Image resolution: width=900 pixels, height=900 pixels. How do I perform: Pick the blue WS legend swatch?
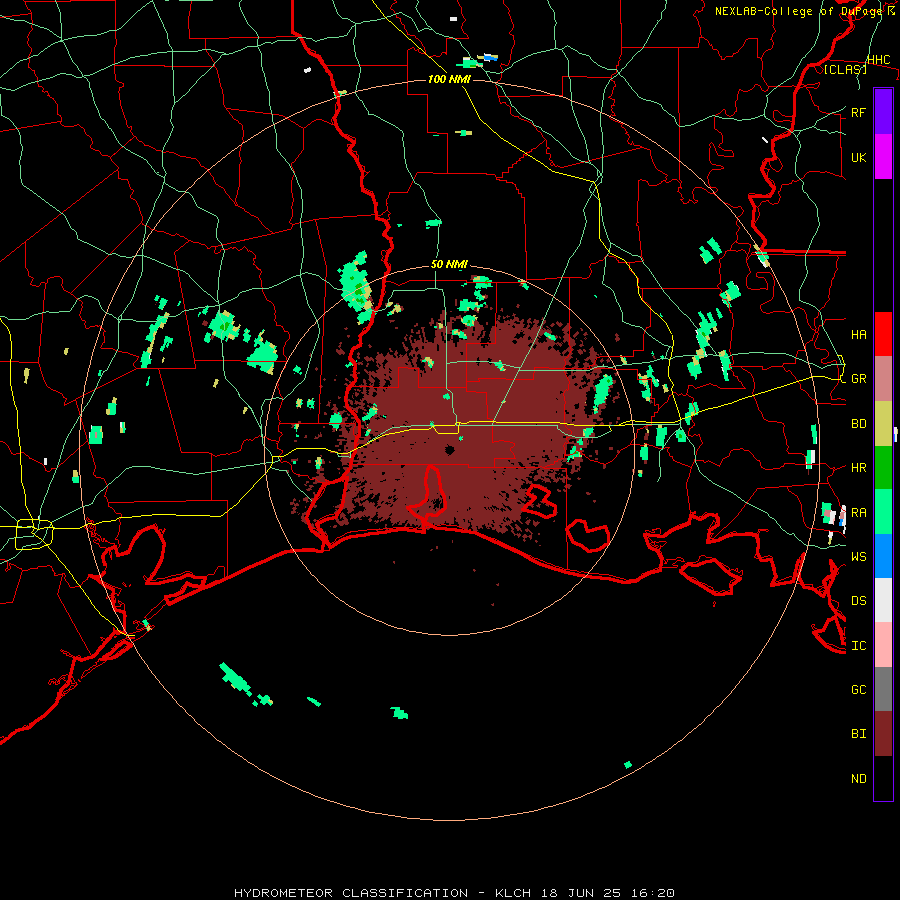[883, 556]
